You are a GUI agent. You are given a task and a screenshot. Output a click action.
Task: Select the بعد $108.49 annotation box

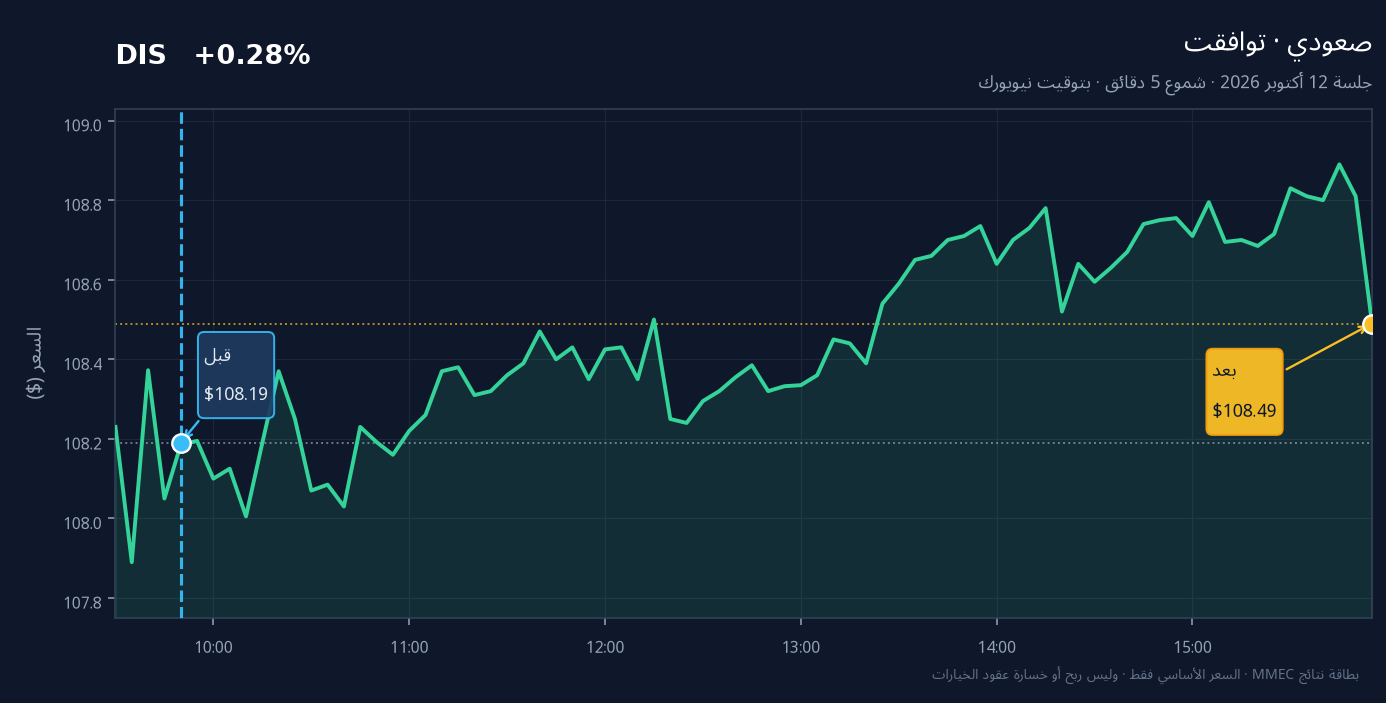pyautogui.click(x=1244, y=392)
